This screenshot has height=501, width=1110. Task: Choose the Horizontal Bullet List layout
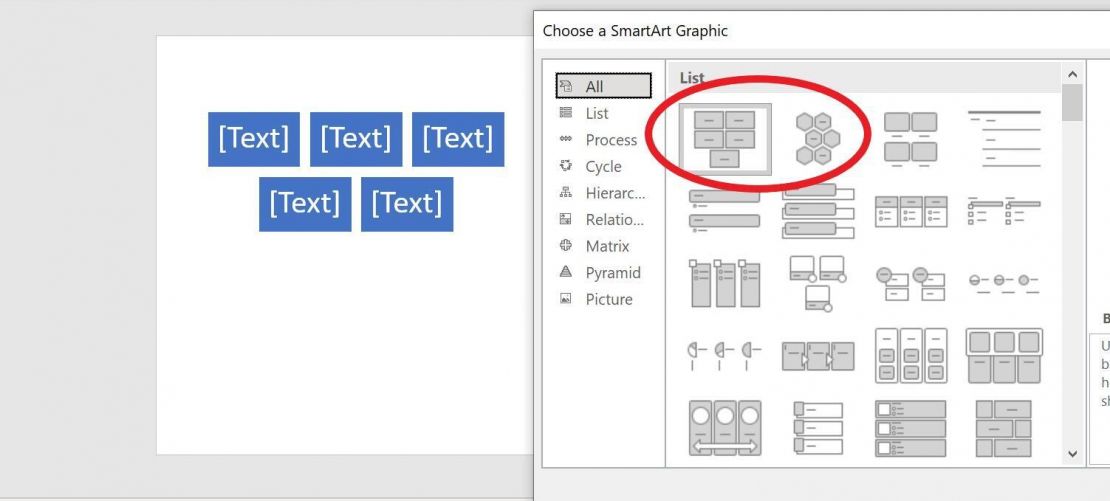pyautogui.click(x=909, y=211)
